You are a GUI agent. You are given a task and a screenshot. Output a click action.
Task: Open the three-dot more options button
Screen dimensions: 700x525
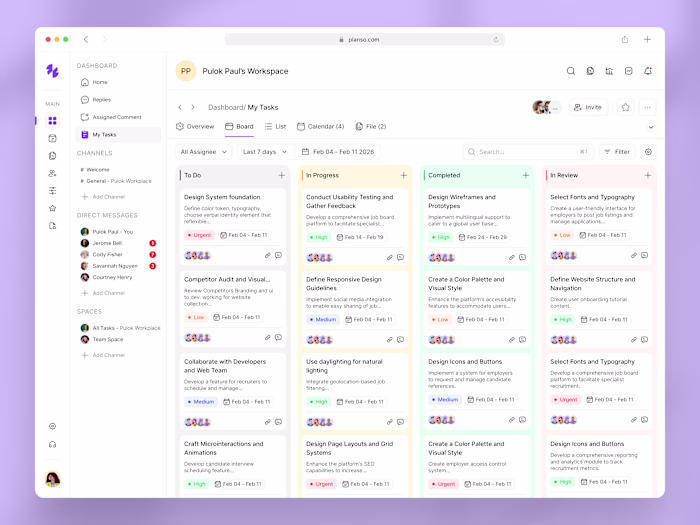point(647,107)
